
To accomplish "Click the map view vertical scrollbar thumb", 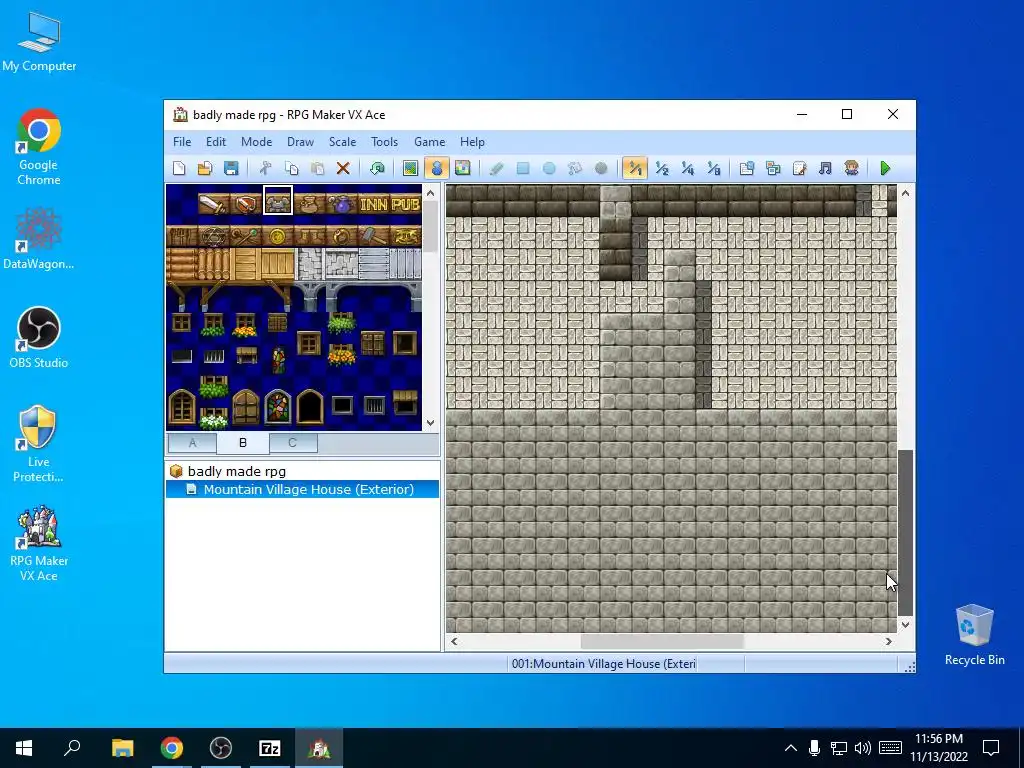I will [x=905, y=532].
